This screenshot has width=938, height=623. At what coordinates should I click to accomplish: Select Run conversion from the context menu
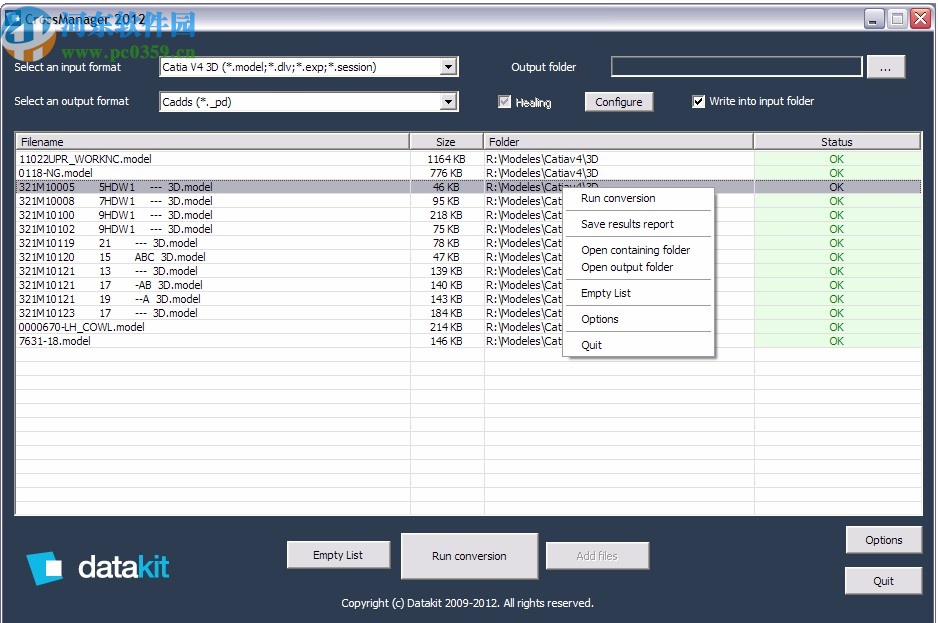(617, 198)
